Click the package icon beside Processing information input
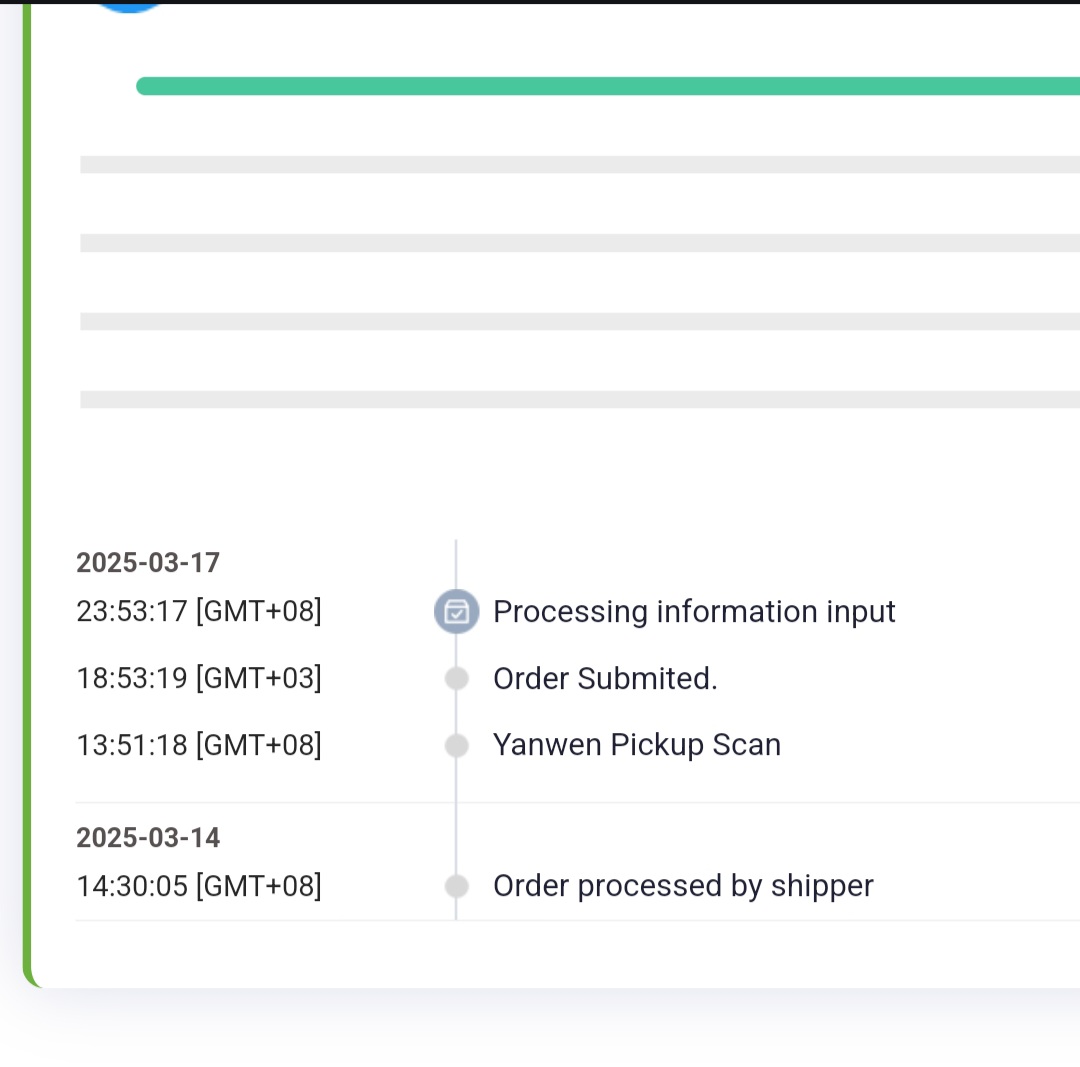Viewport: 1080px width, 1067px height. point(456,611)
